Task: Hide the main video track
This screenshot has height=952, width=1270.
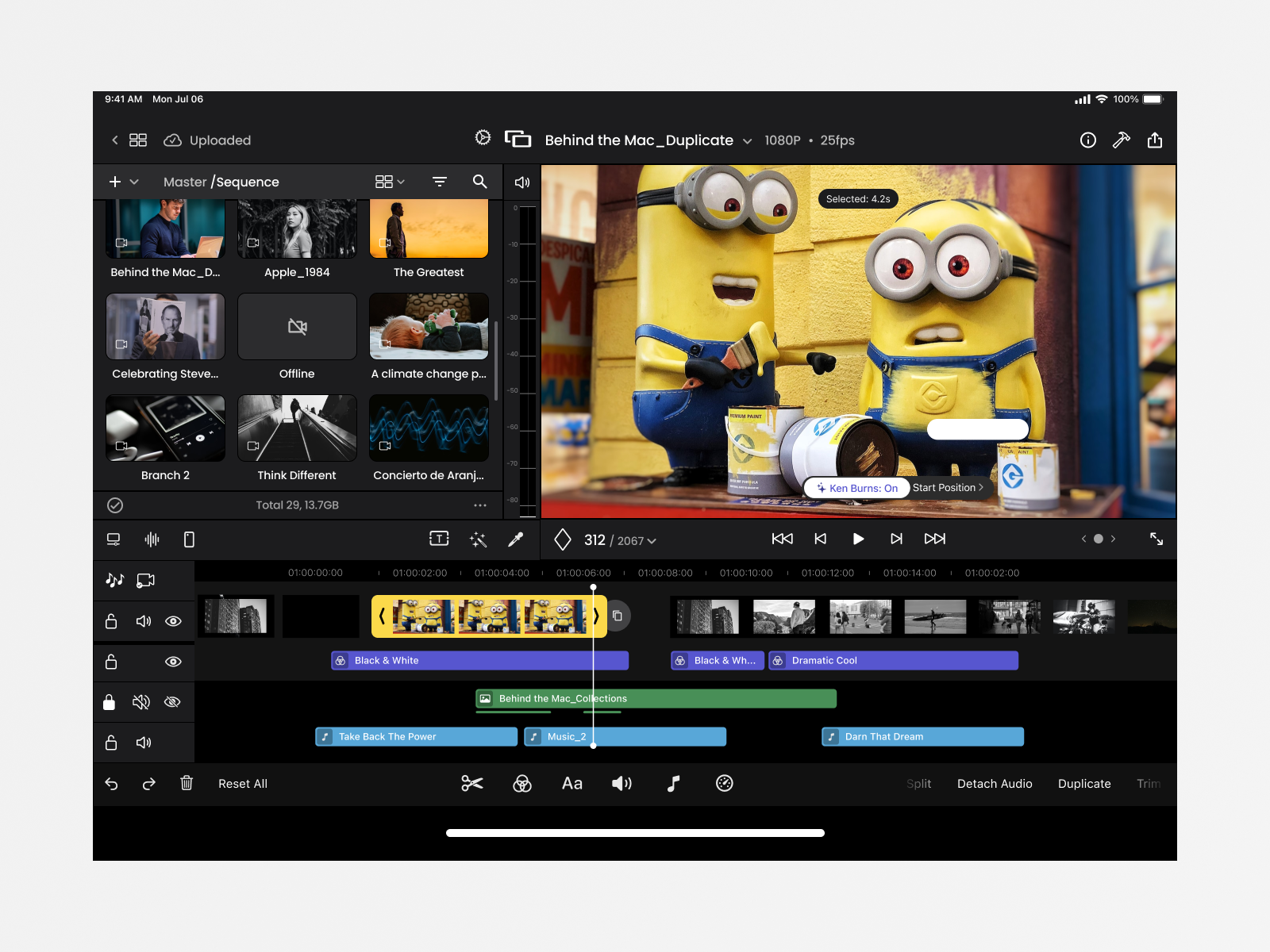Action: pos(173,621)
